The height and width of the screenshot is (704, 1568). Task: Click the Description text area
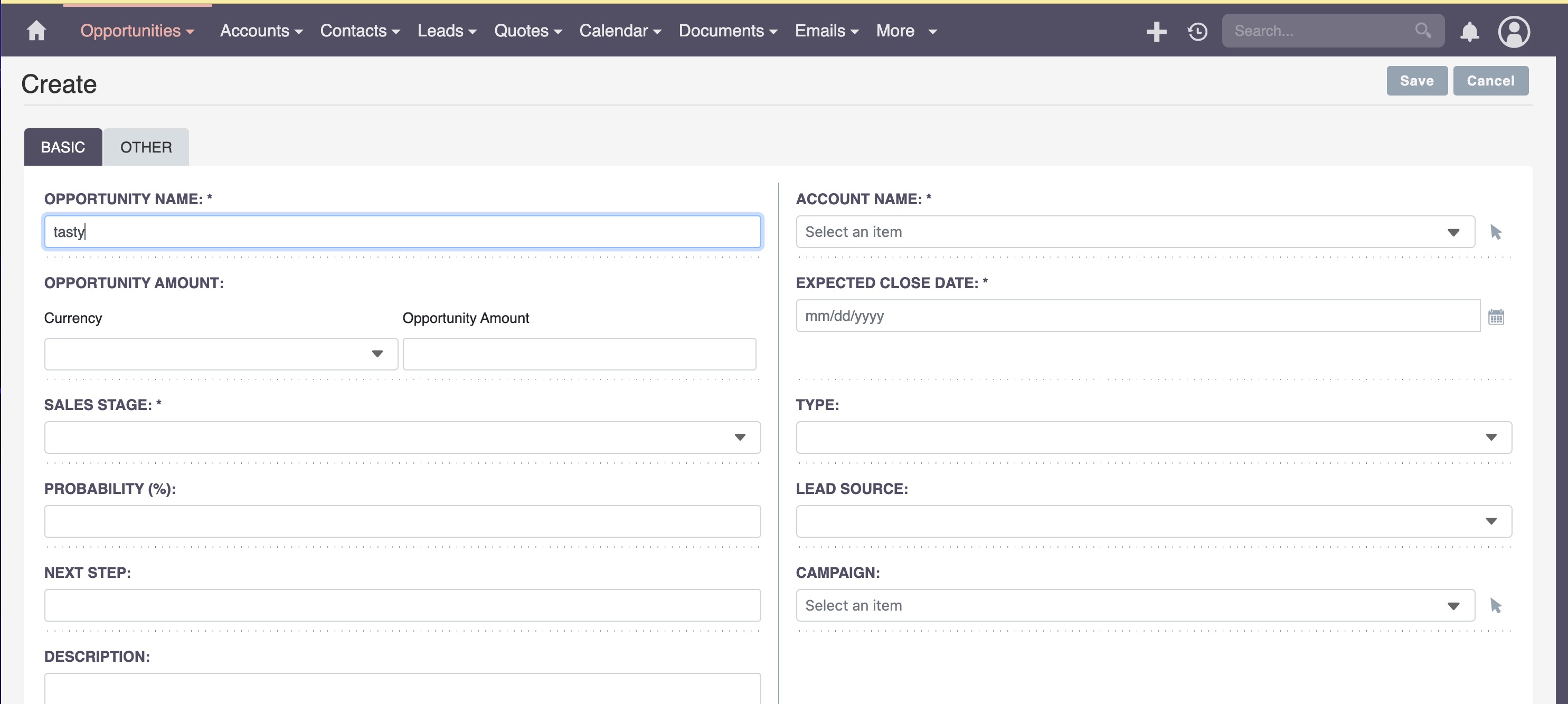402,689
